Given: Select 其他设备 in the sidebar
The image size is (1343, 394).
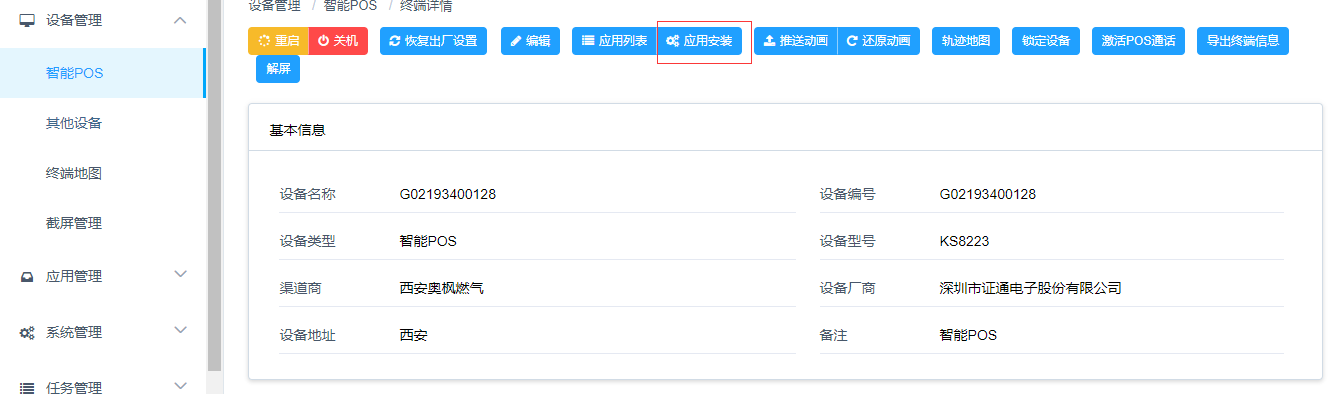Looking at the screenshot, I should click(74, 123).
